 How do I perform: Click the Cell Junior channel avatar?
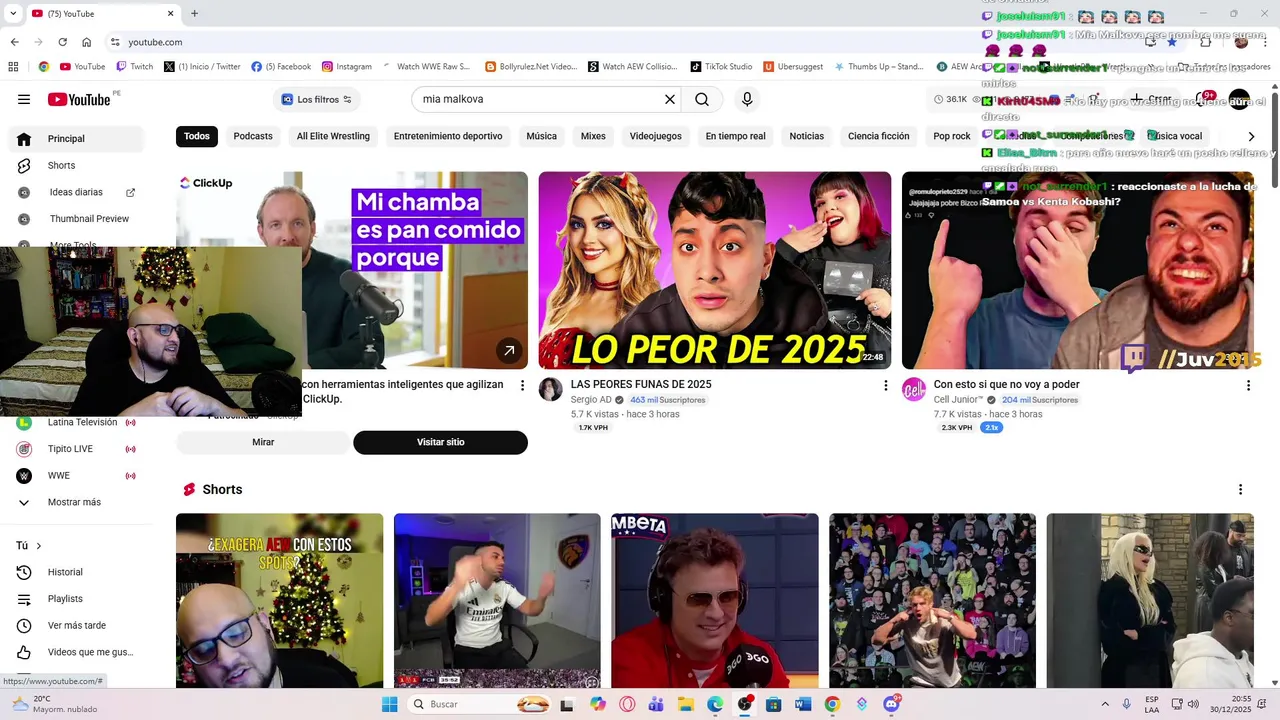pos(914,389)
